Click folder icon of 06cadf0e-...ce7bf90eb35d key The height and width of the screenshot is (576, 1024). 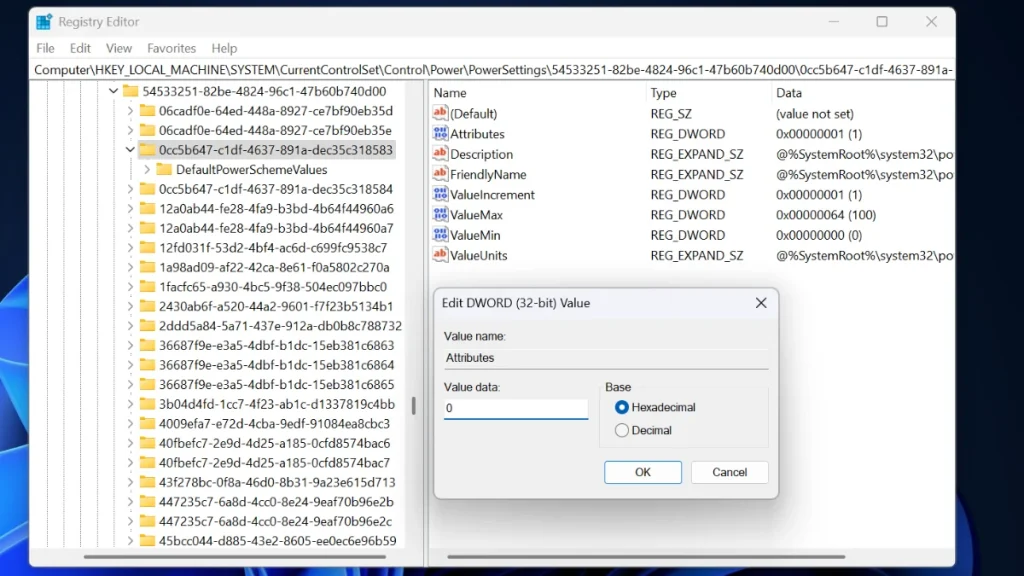click(x=148, y=110)
